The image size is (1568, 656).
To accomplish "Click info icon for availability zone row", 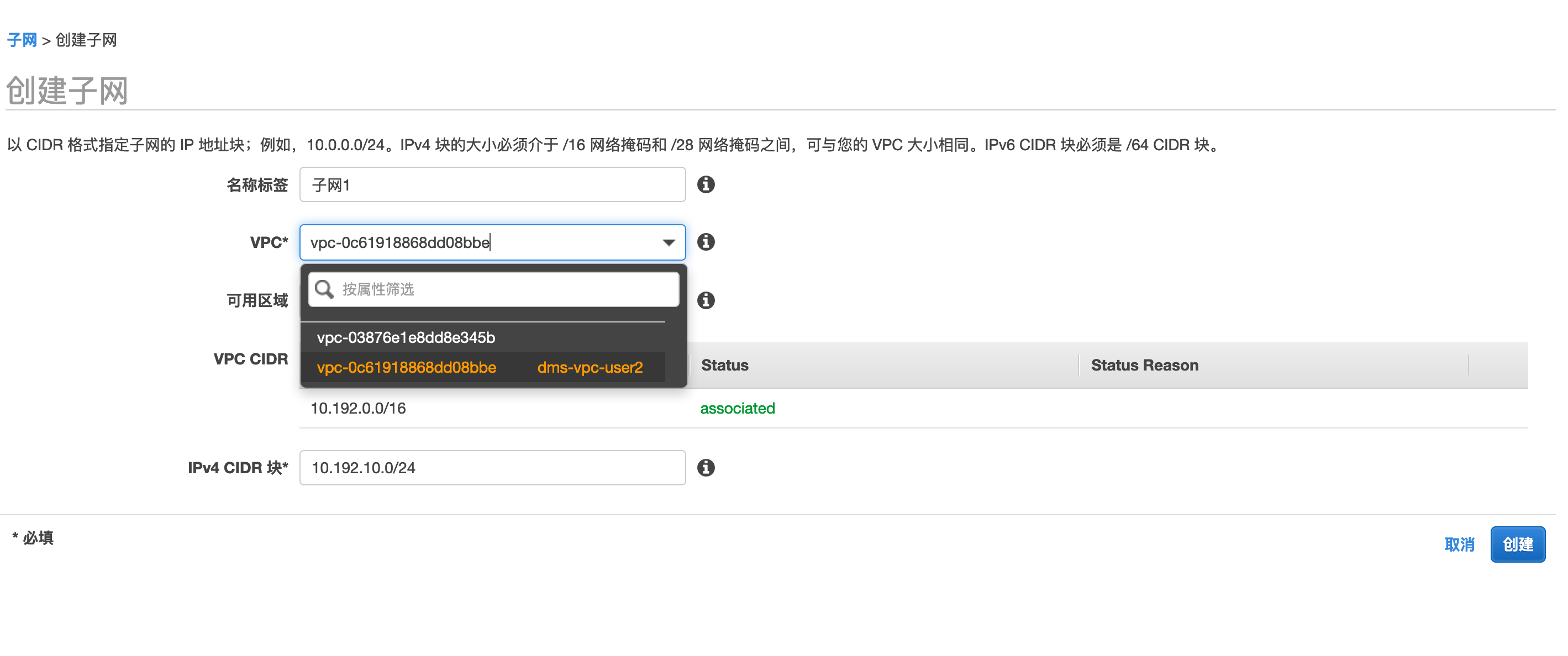I will pyautogui.click(x=706, y=300).
